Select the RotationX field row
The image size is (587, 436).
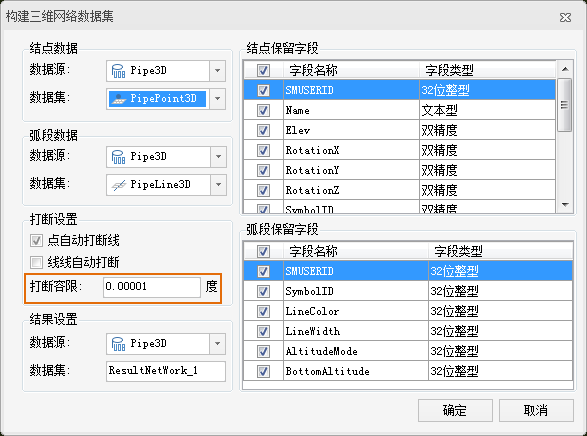click(x=400, y=150)
